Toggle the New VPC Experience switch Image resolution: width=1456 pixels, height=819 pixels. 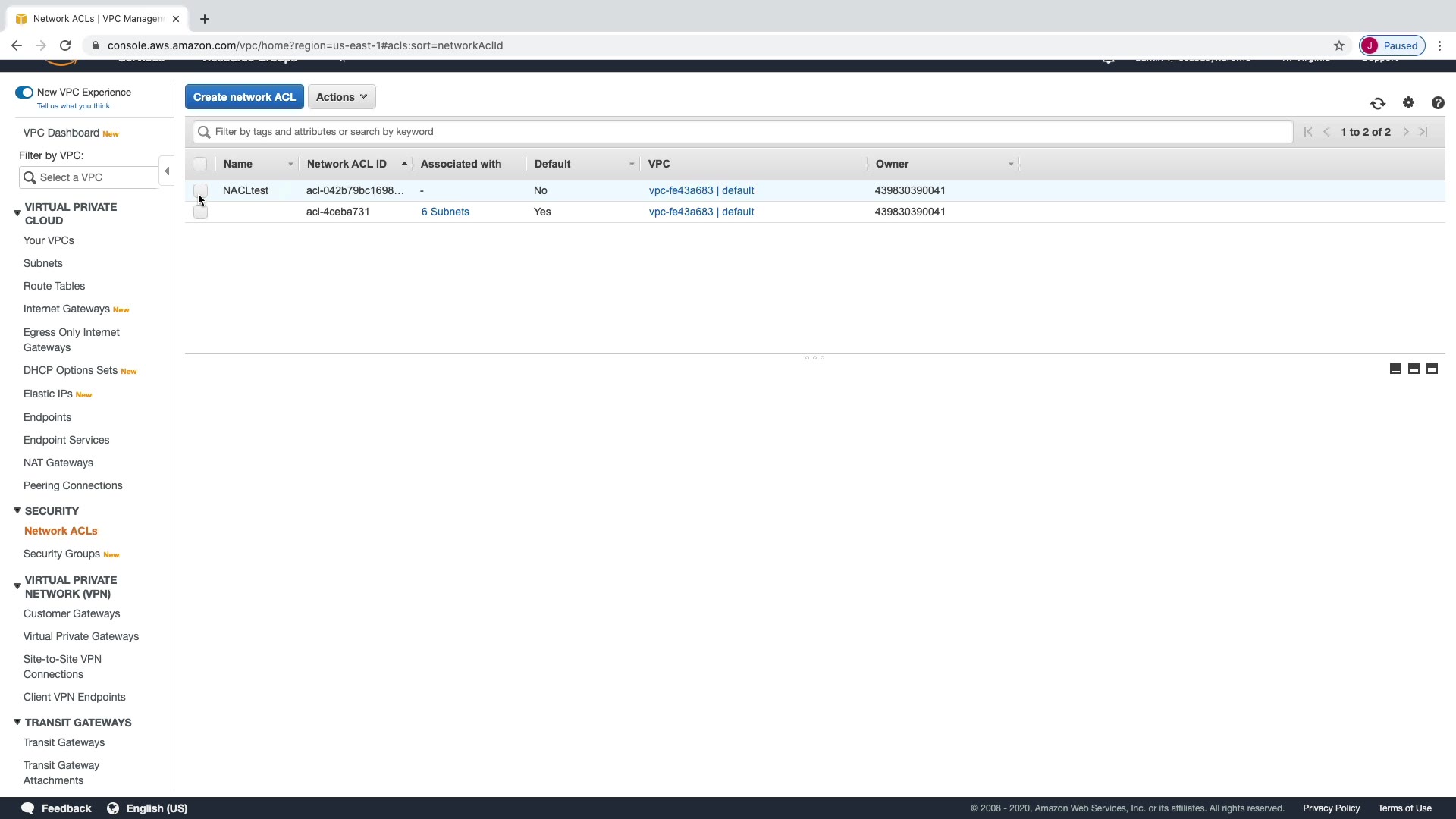point(24,93)
